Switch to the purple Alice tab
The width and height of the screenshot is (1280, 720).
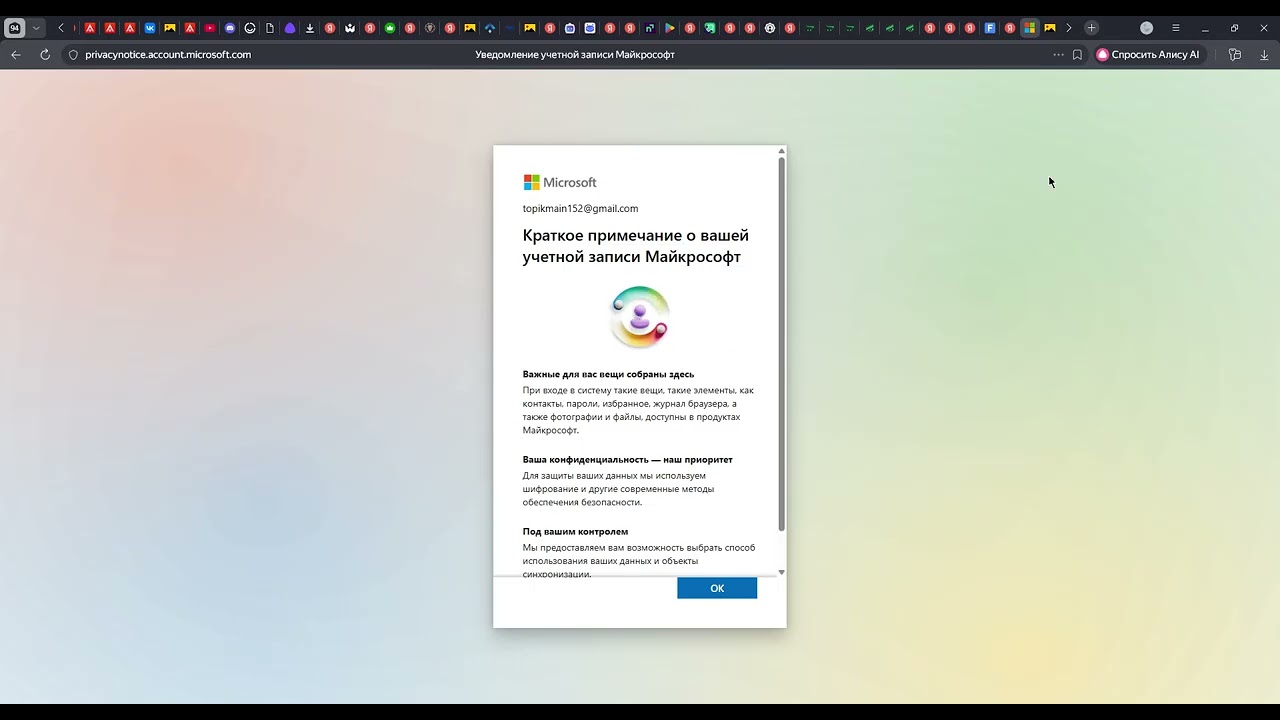290,28
